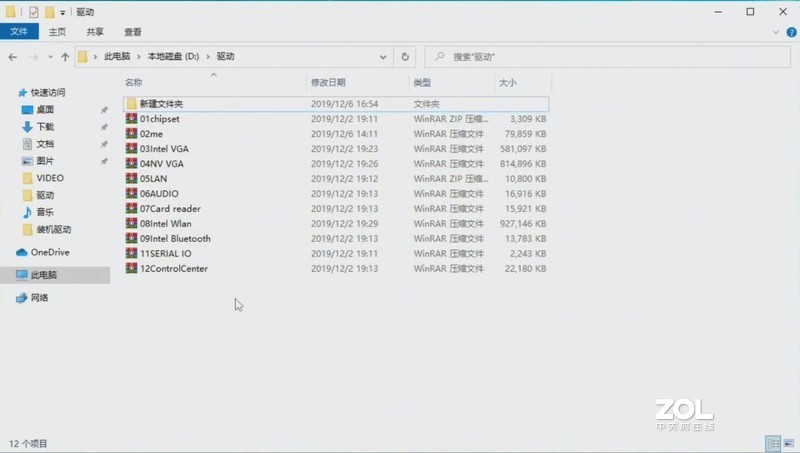Click 驱动 breadcrumb in the address bar

click(x=226, y=56)
